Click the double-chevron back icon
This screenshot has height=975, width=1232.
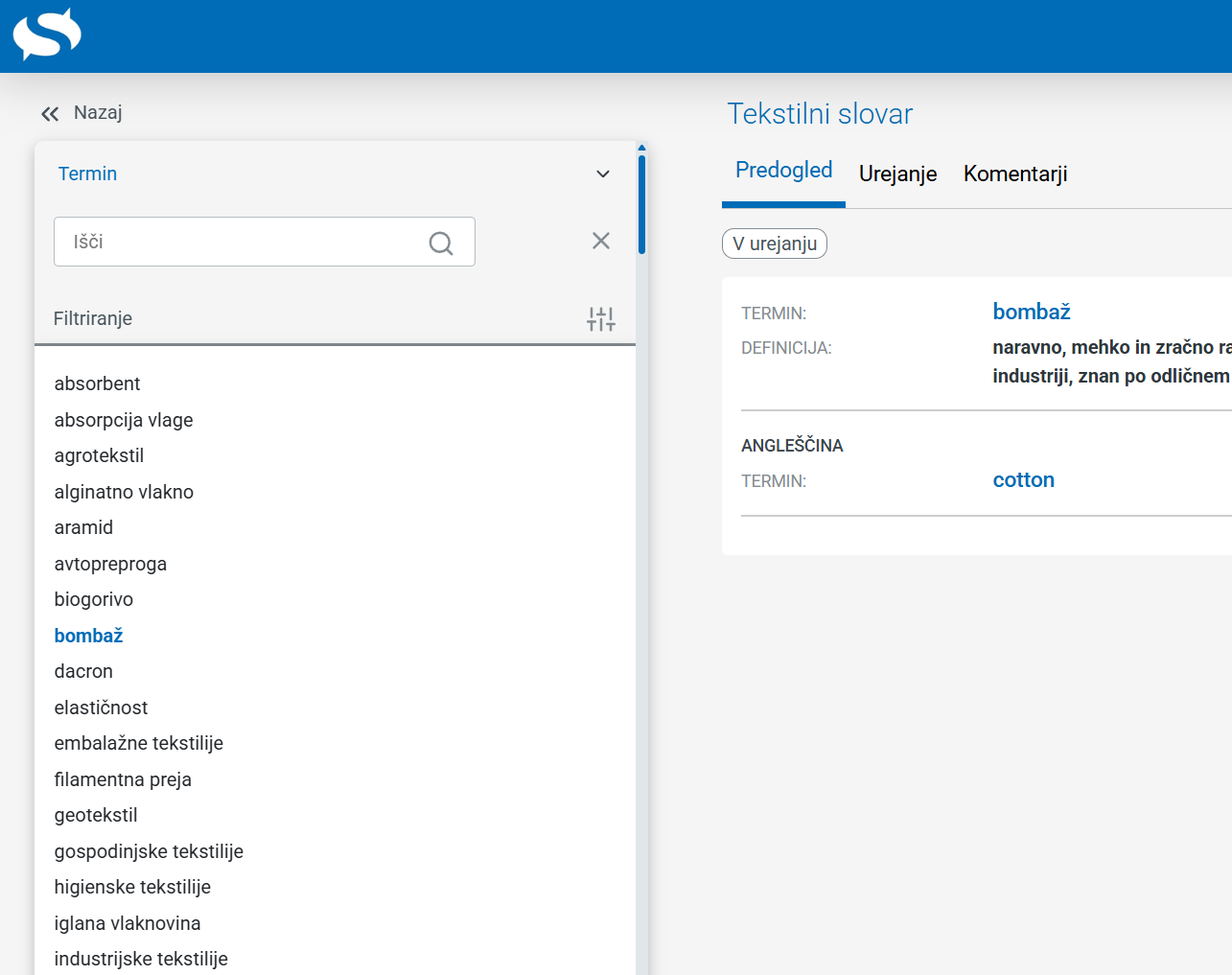tap(50, 114)
